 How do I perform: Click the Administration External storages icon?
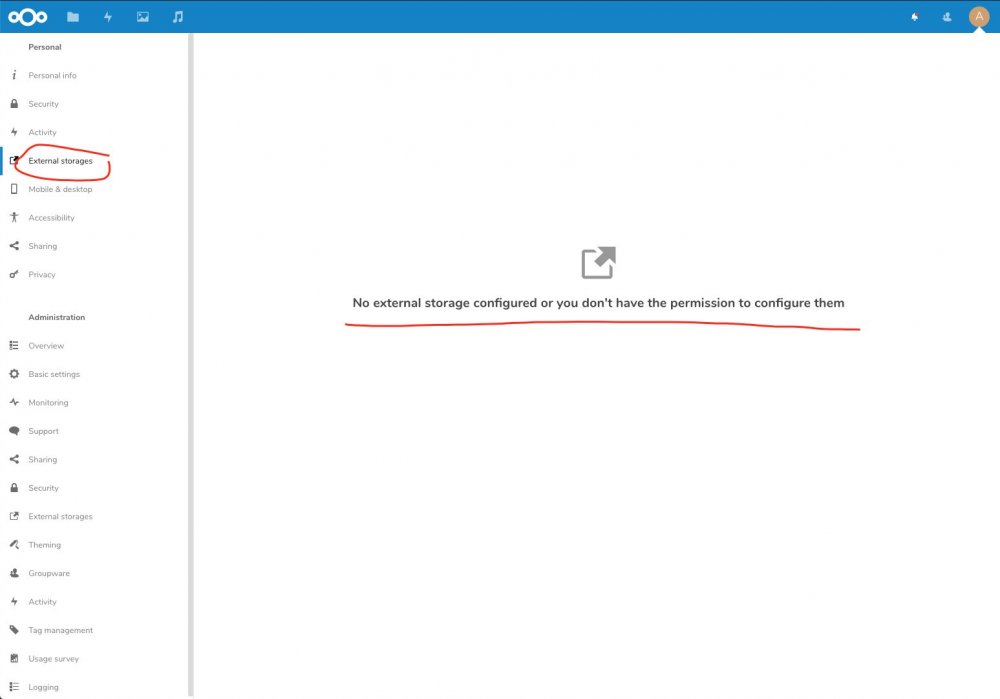14,516
